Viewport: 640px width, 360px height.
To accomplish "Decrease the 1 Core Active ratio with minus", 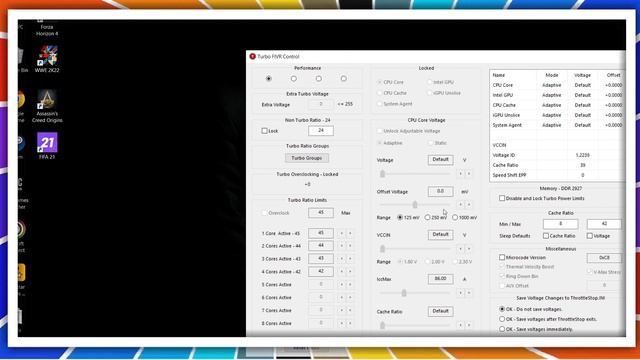I will pyautogui.click(x=342, y=233).
